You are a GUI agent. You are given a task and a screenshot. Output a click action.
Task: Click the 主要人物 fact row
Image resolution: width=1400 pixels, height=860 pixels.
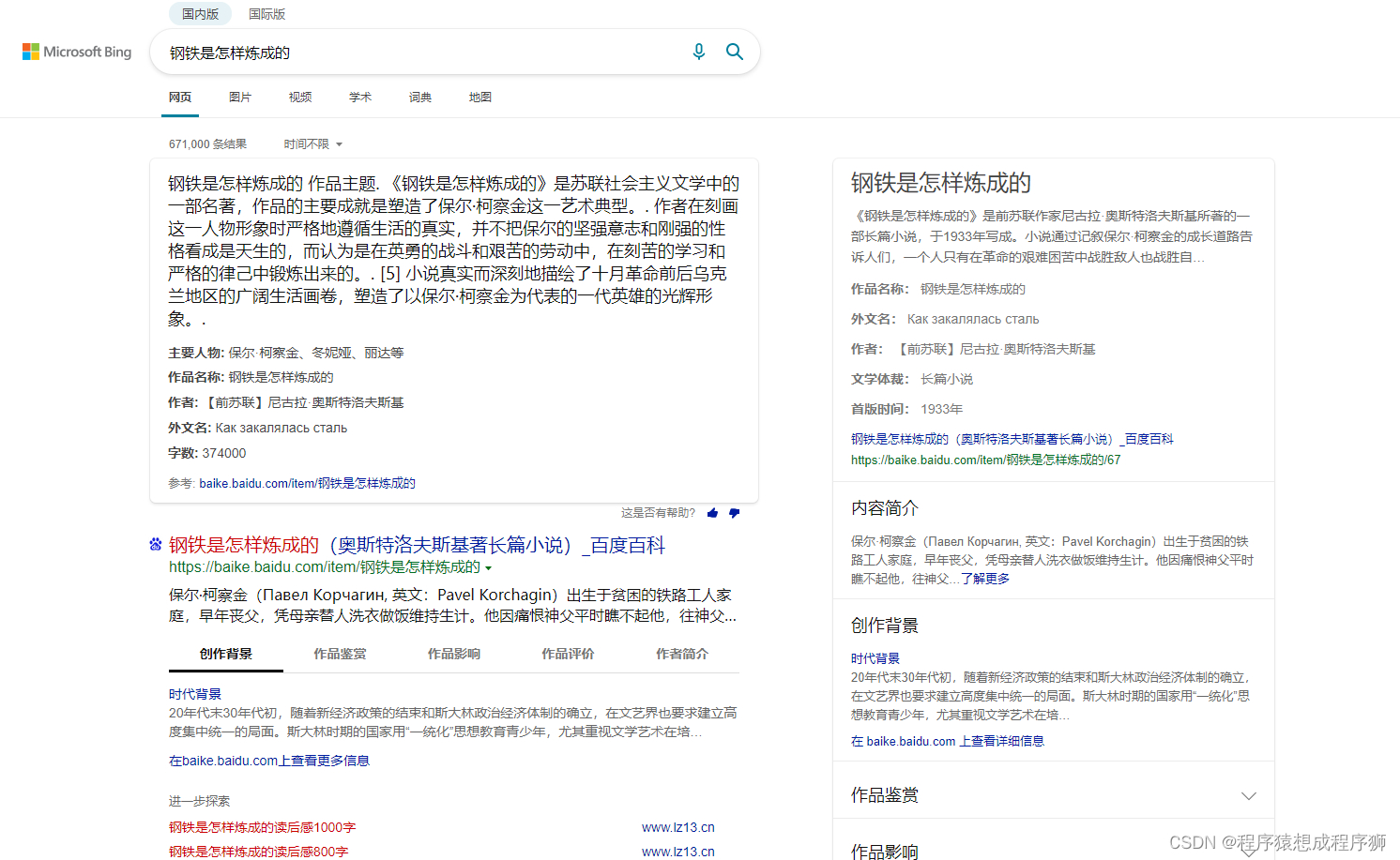(286, 353)
